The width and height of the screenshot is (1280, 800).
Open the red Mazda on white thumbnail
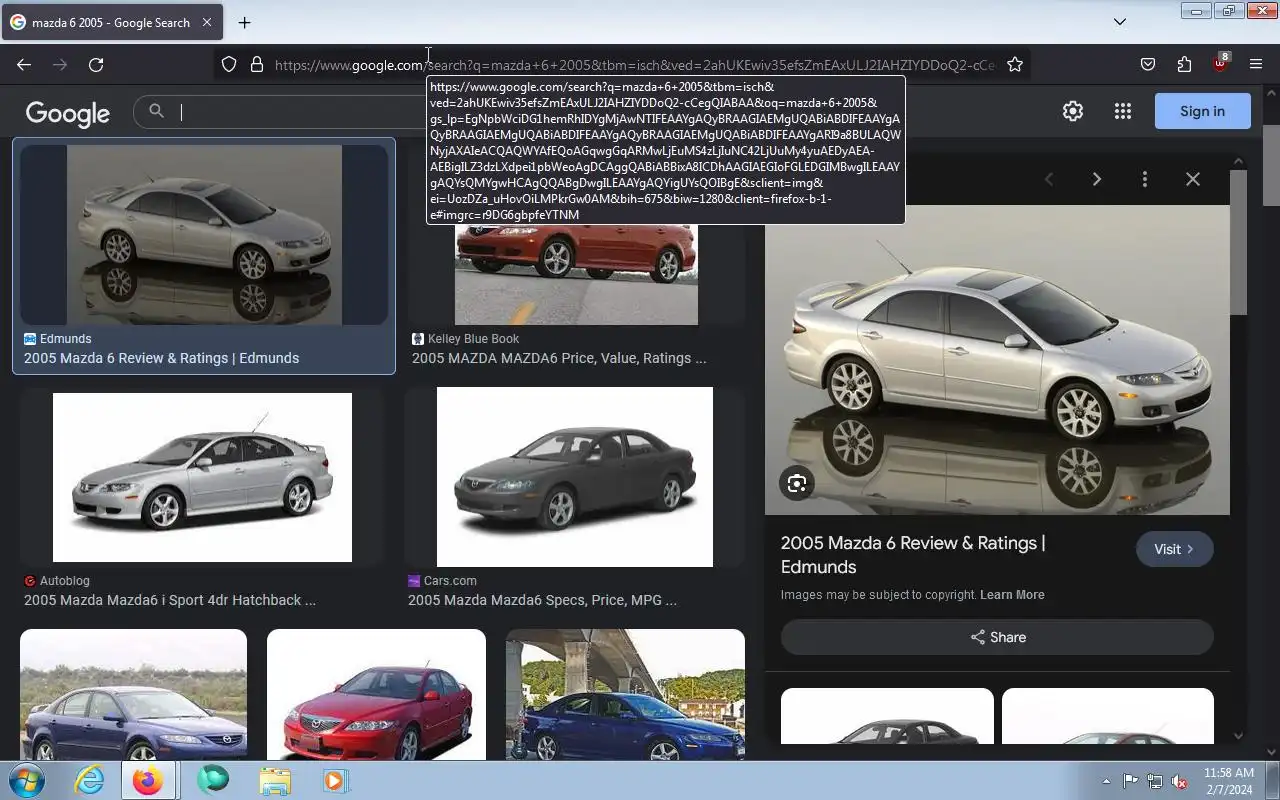376,694
